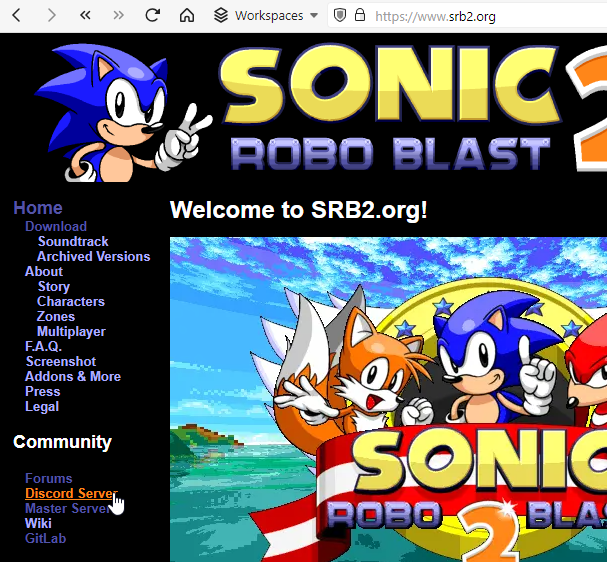Click the Workspaces stacked-layers icon
Image resolution: width=607 pixels, height=562 pixels.
coord(221,15)
